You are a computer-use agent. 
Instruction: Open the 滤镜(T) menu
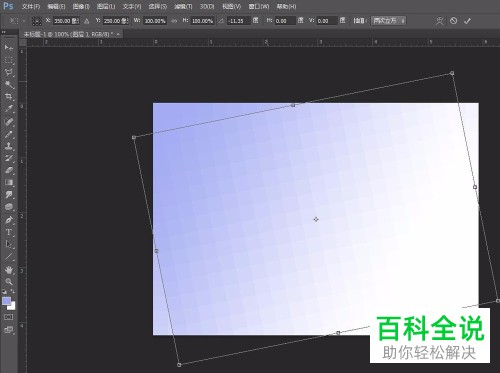click(x=183, y=7)
